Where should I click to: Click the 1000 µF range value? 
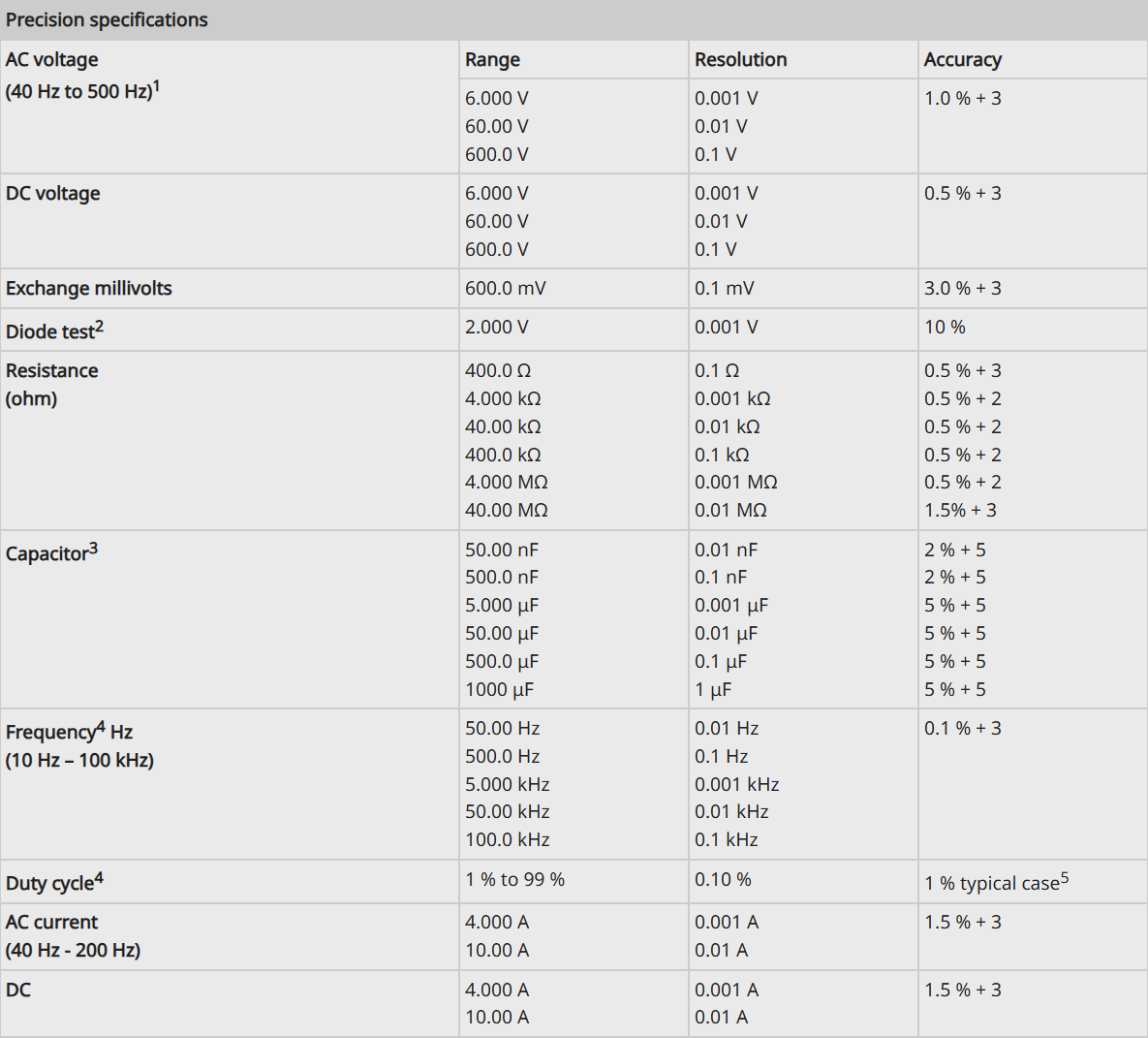pyautogui.click(x=499, y=690)
